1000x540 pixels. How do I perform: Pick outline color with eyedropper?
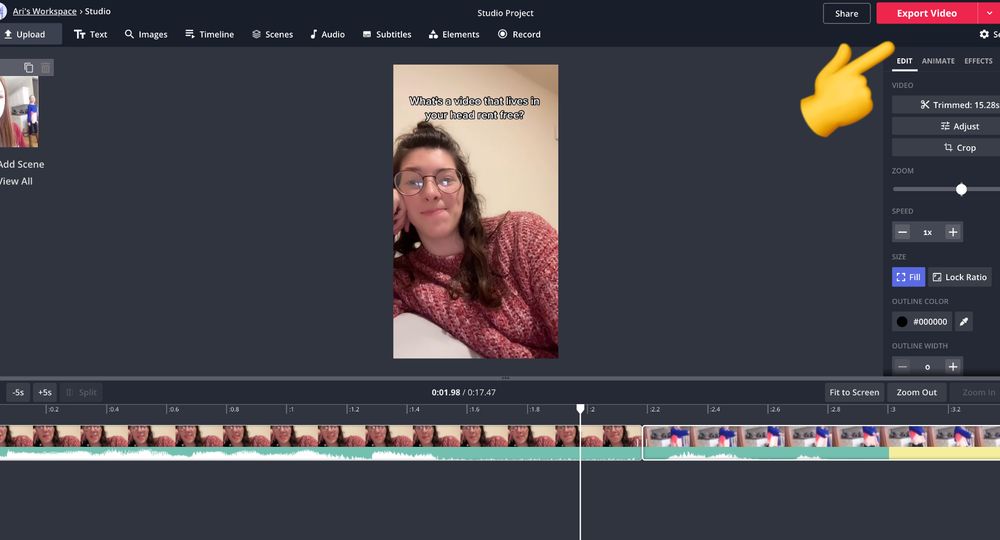pyautogui.click(x=963, y=321)
